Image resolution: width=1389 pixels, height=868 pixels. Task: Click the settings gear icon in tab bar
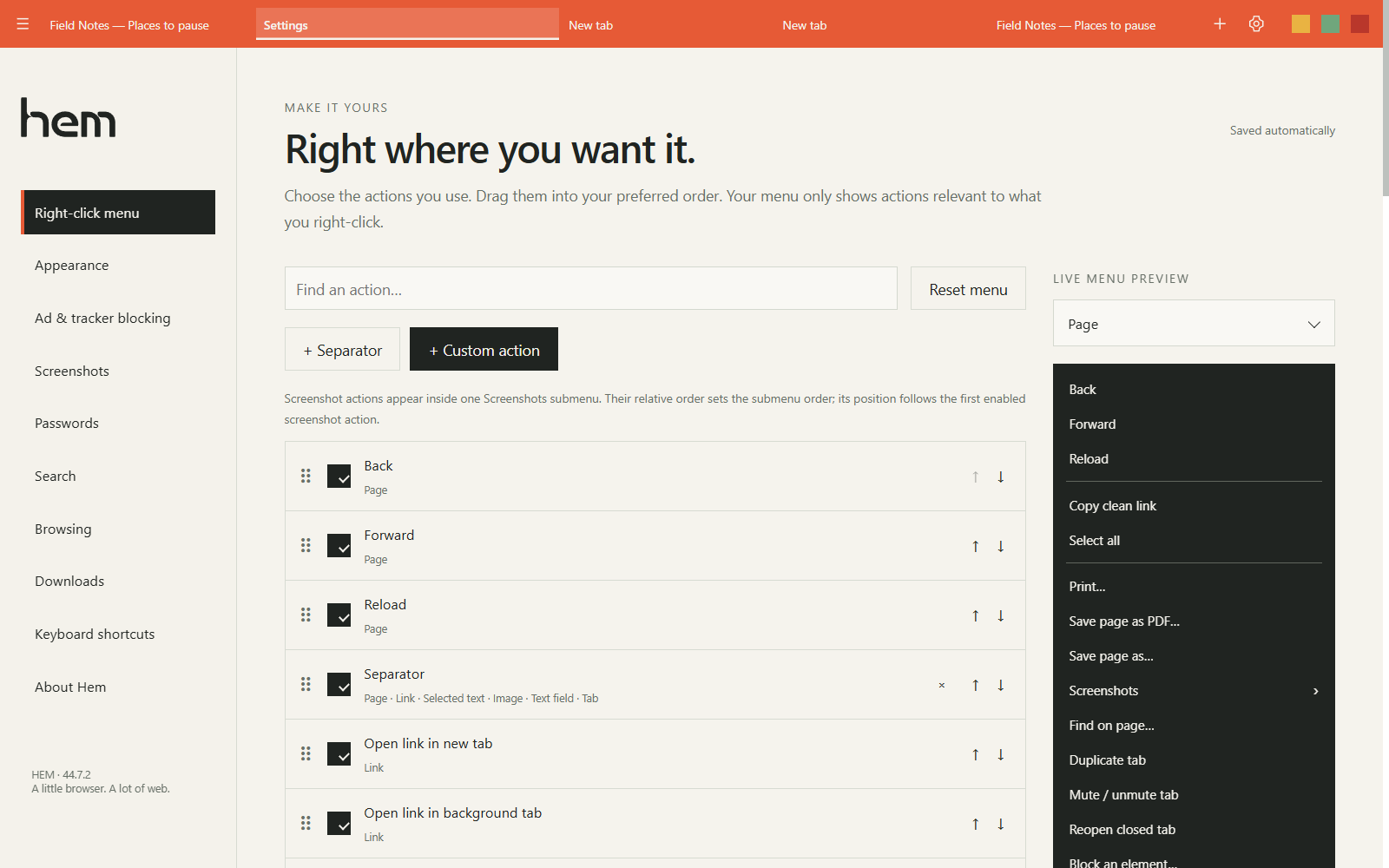pyautogui.click(x=1256, y=24)
